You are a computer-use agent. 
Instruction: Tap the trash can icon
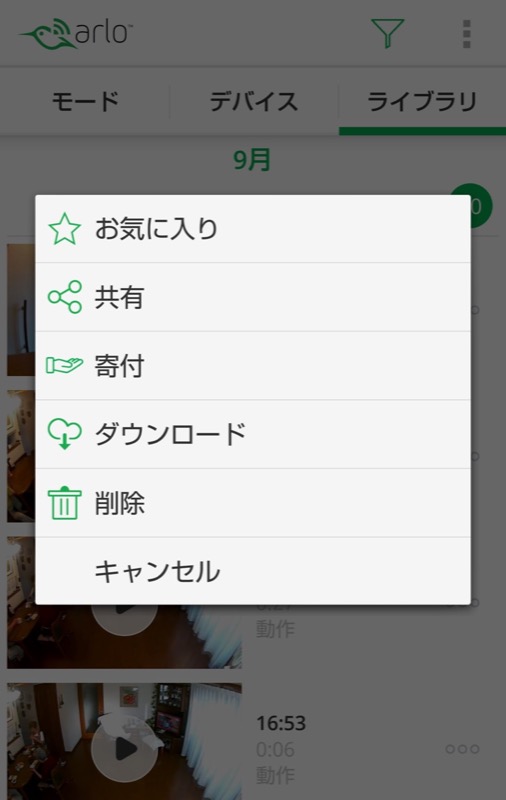click(x=64, y=503)
